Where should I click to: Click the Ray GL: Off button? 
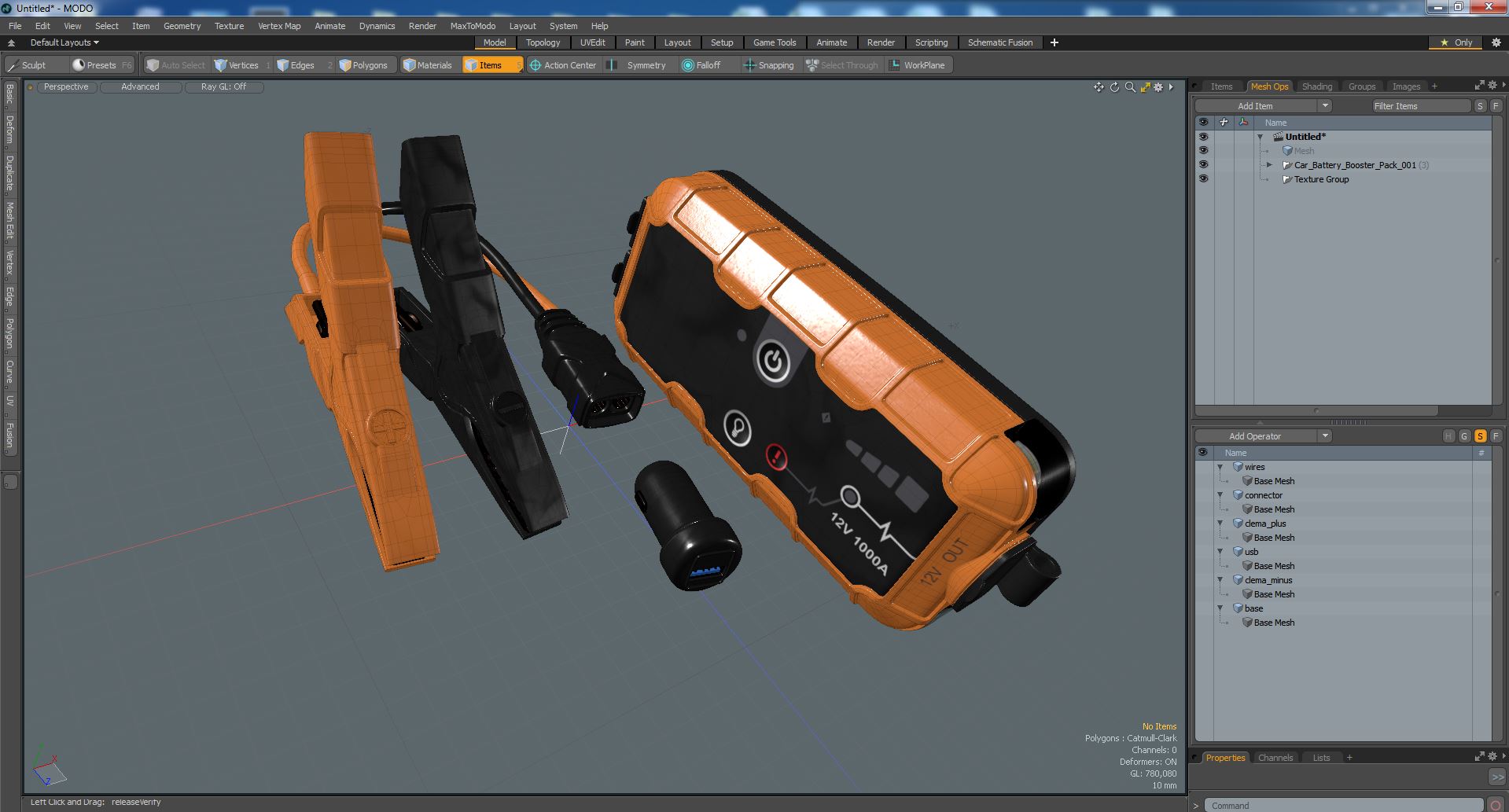pos(223,87)
